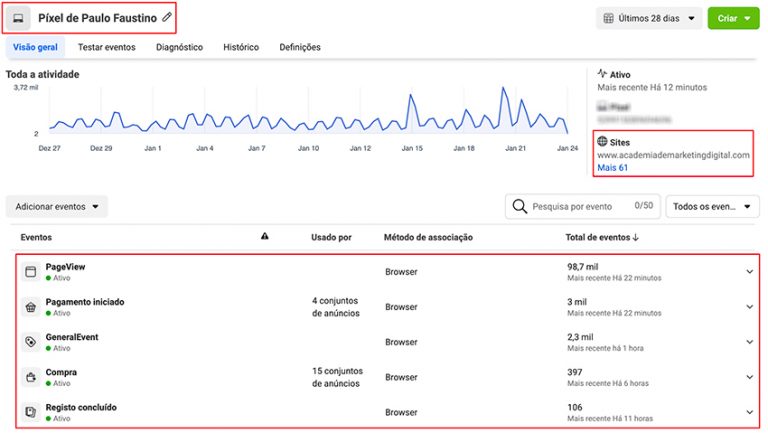Click the Método de associação column header

(428, 237)
